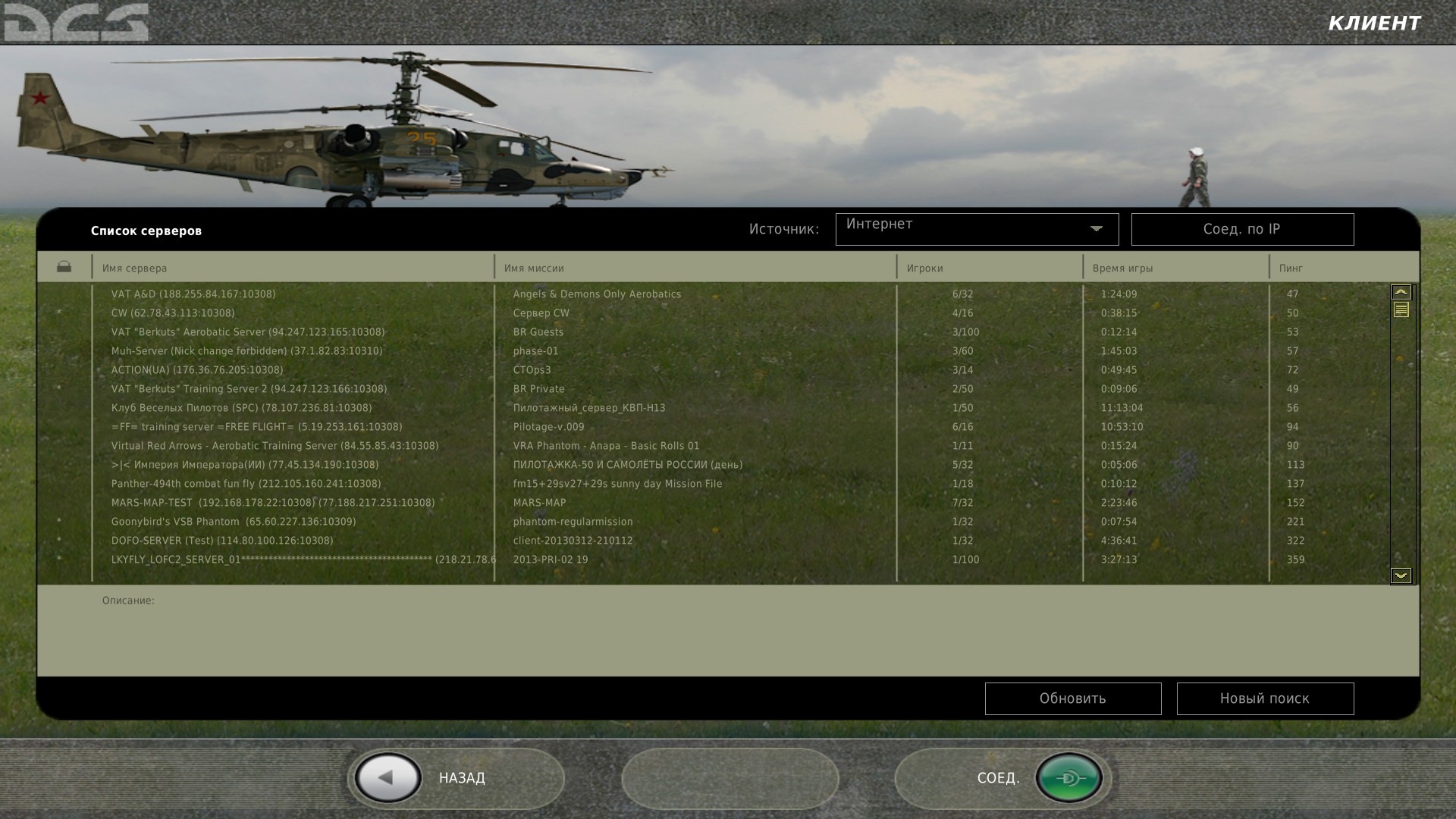Screen dimensions: 1456x819
Task: Sort by Игроки column header
Action: click(x=925, y=268)
